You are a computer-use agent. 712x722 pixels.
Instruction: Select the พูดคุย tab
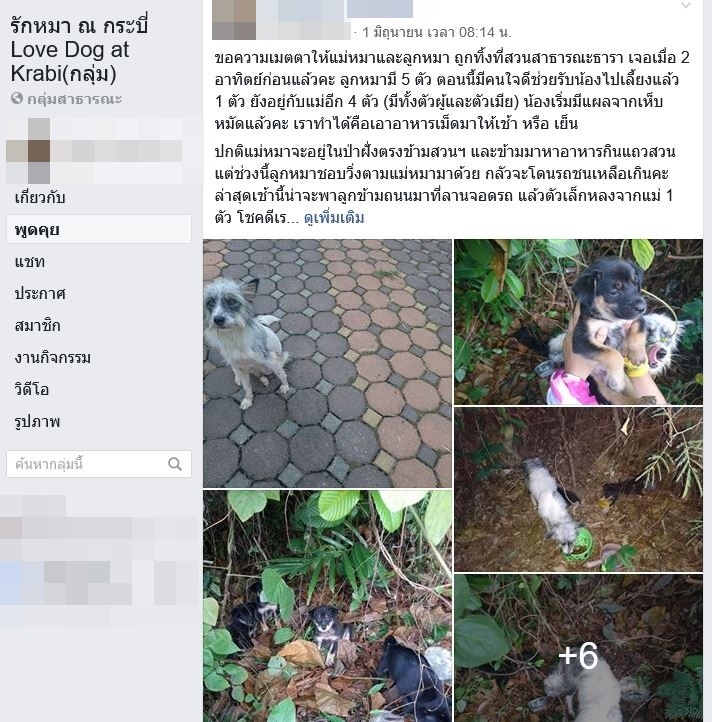(x=99, y=229)
